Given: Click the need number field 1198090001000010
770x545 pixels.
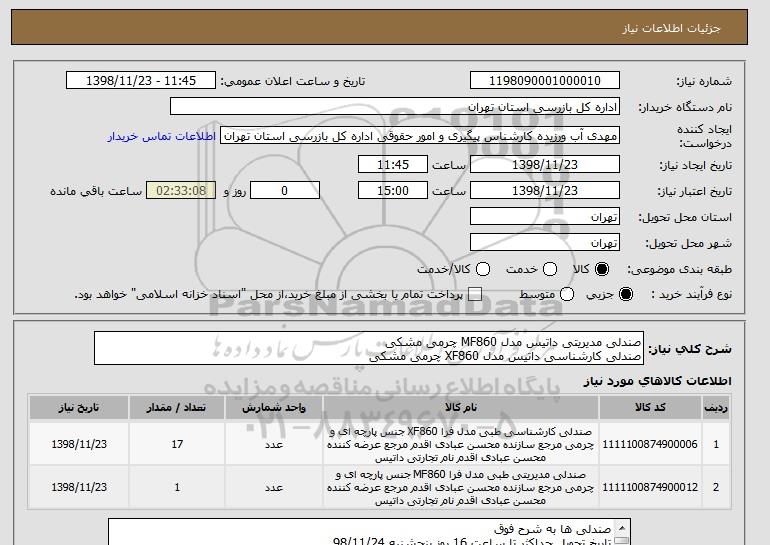Looking at the screenshot, I should click(545, 81).
